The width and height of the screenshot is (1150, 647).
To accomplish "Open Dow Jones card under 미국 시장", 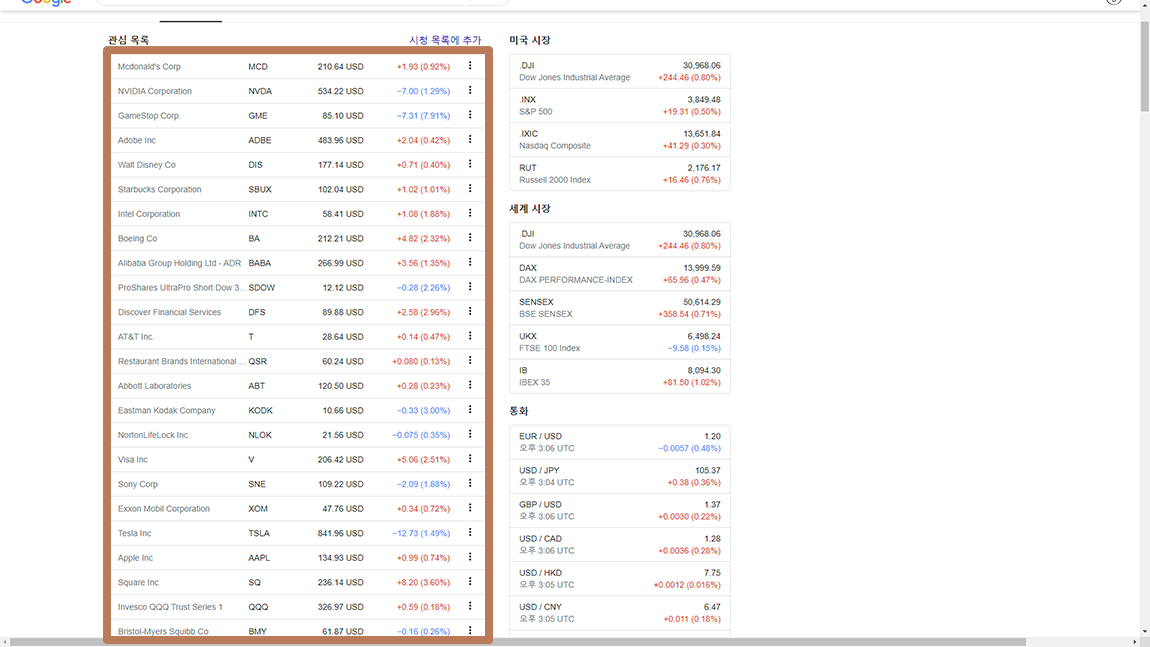I will pyautogui.click(x=620, y=71).
